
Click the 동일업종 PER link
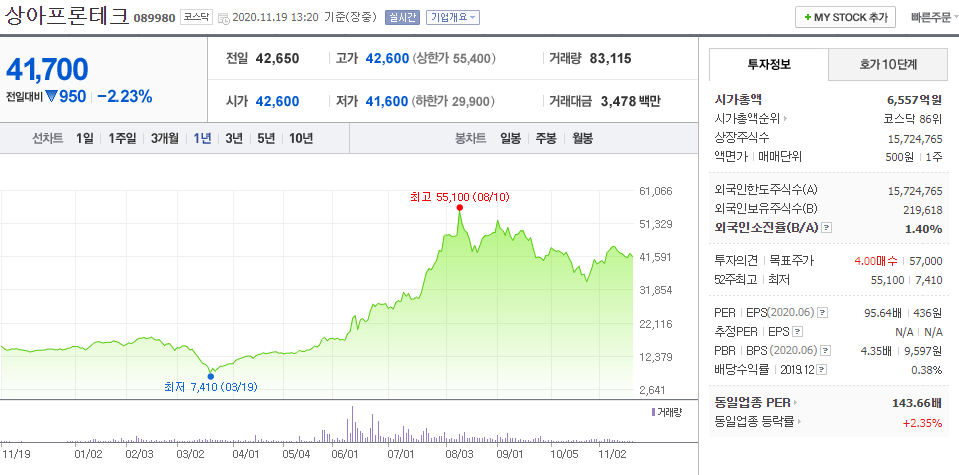coord(752,403)
